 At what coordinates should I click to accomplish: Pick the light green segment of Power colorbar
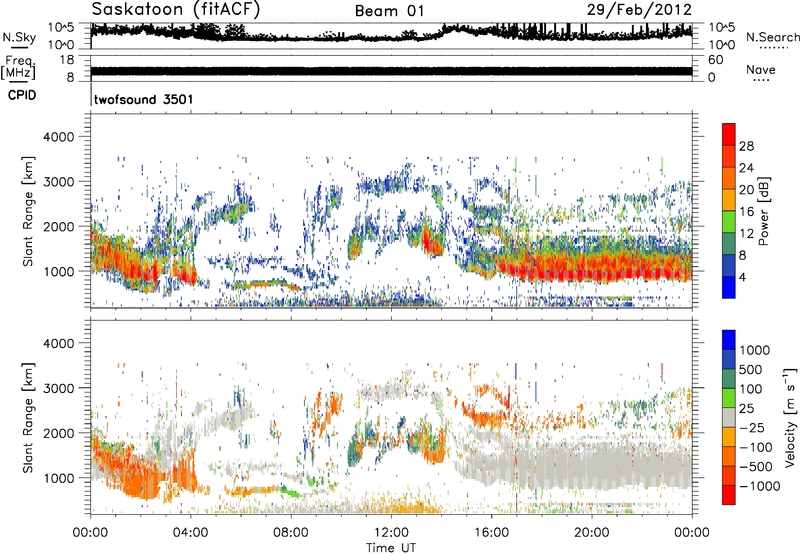(729, 221)
